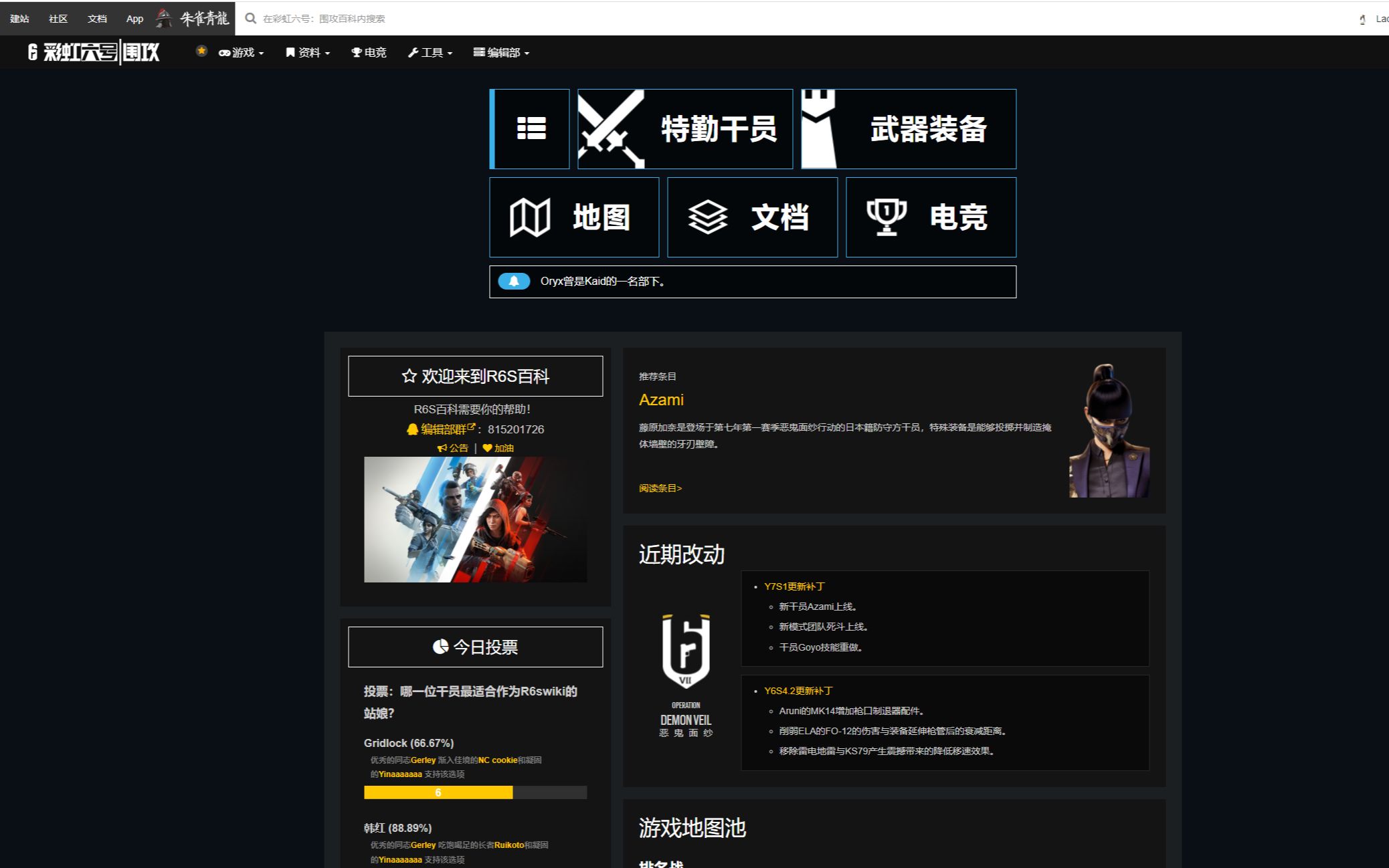Expand the 工具 dropdown menu

tap(430, 53)
